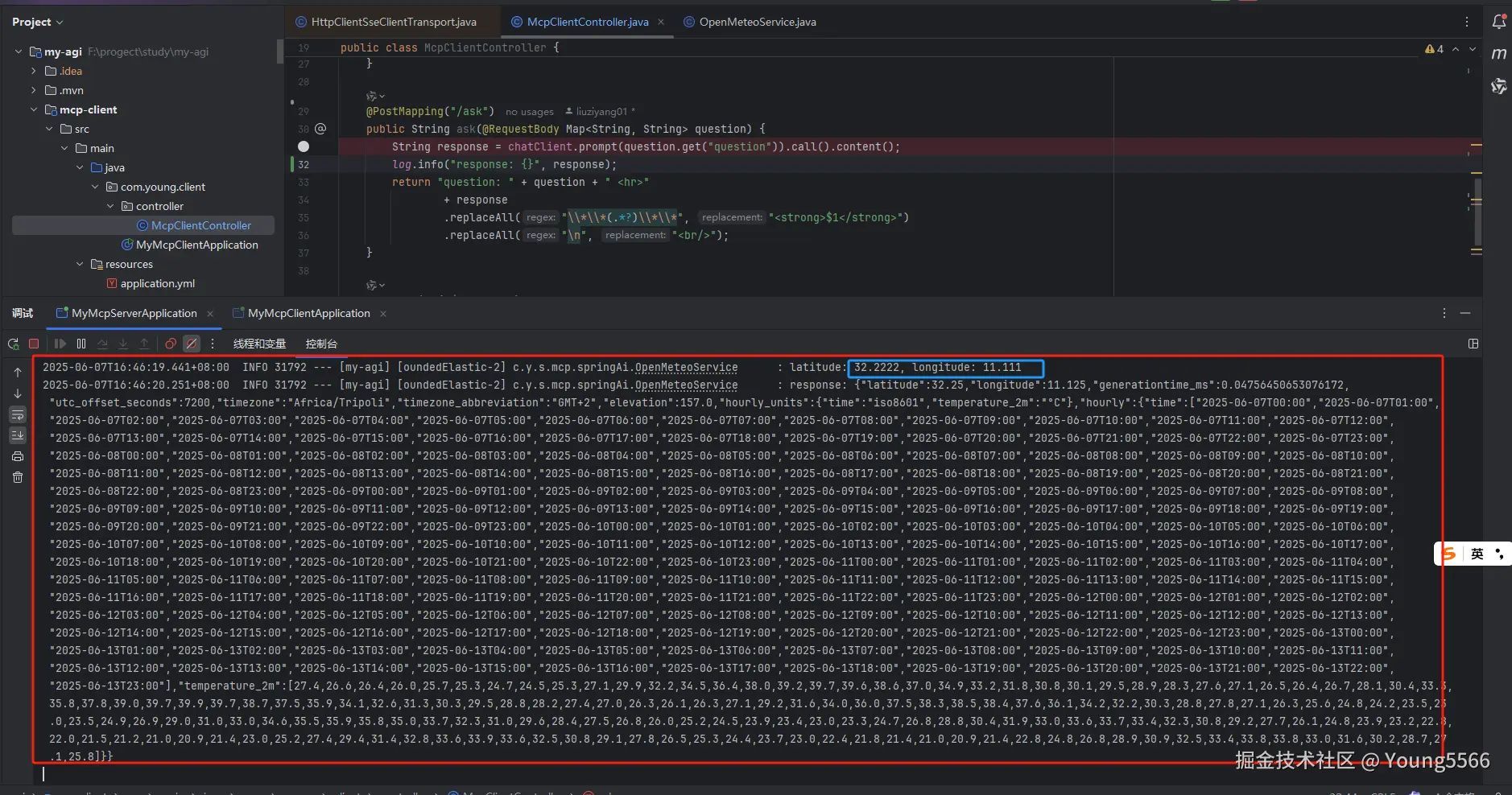1512x795 pixels.
Task: Go to next highlighted problem
Action: [x=1473, y=49]
